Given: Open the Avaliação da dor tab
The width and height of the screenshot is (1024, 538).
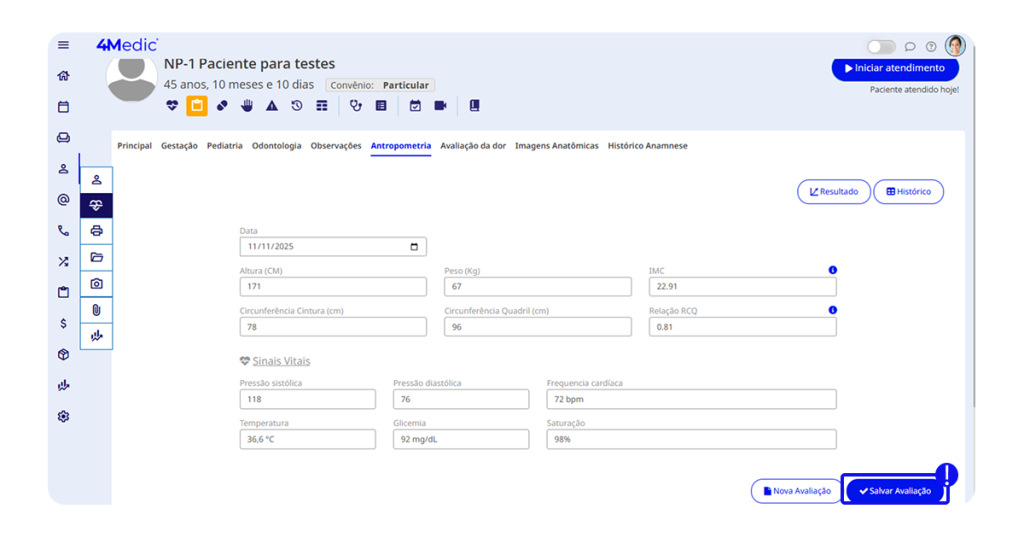Looking at the screenshot, I should (473, 146).
